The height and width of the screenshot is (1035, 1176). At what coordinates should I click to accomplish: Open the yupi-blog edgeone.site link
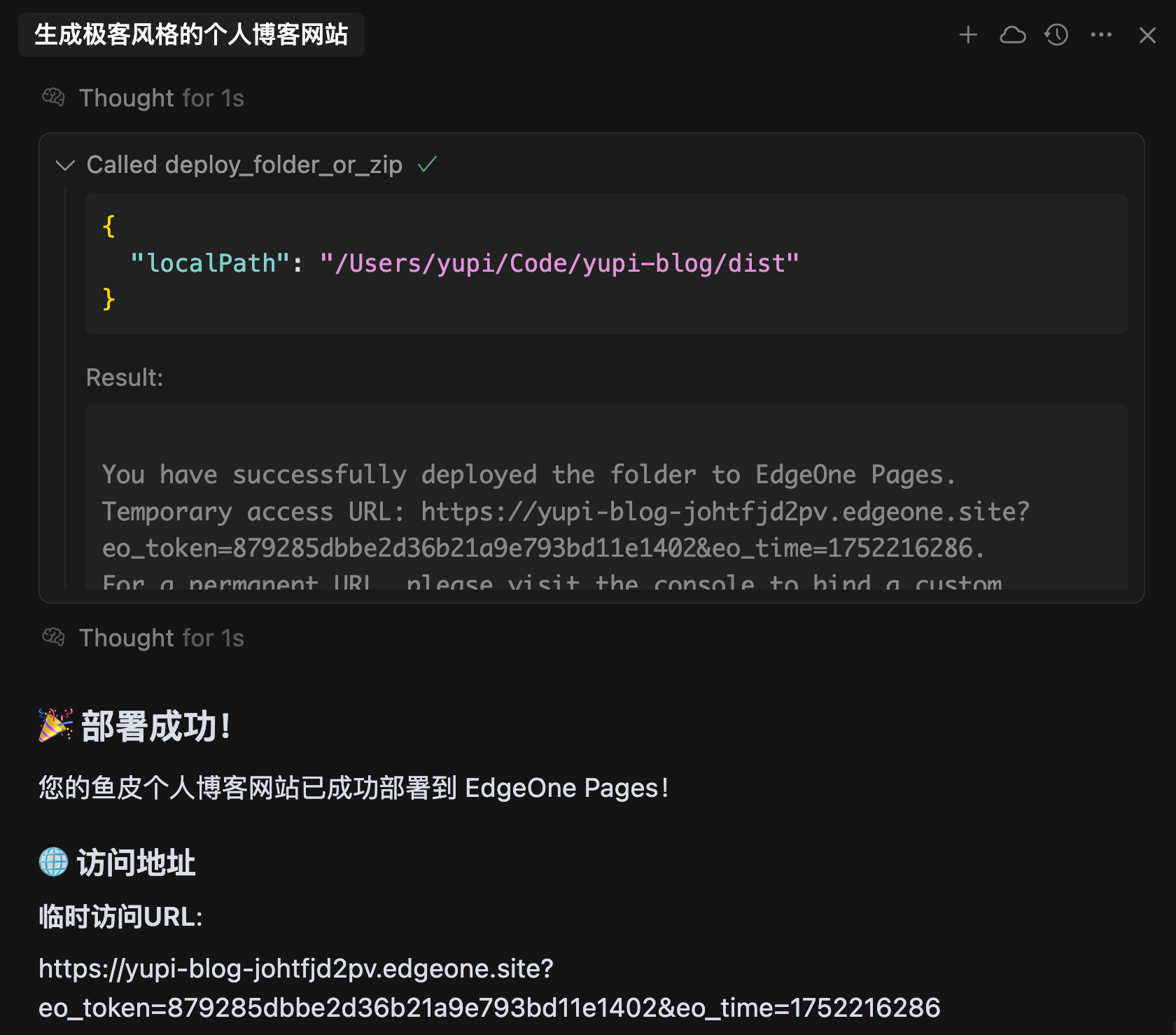[x=489, y=988]
